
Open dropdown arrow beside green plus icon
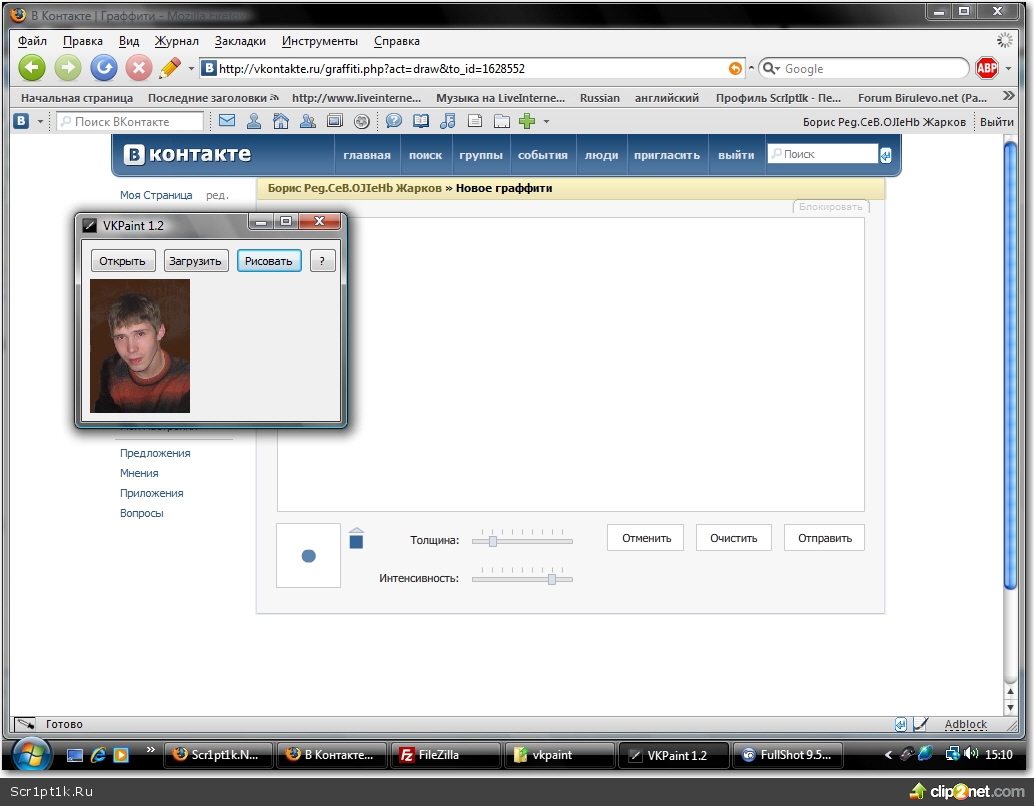click(546, 121)
